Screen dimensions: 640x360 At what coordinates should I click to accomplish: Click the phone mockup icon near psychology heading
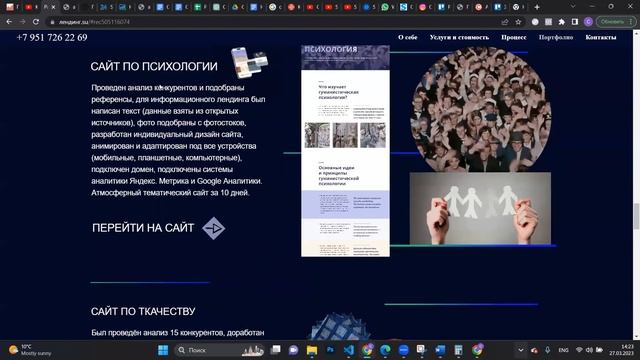[x=249, y=62]
